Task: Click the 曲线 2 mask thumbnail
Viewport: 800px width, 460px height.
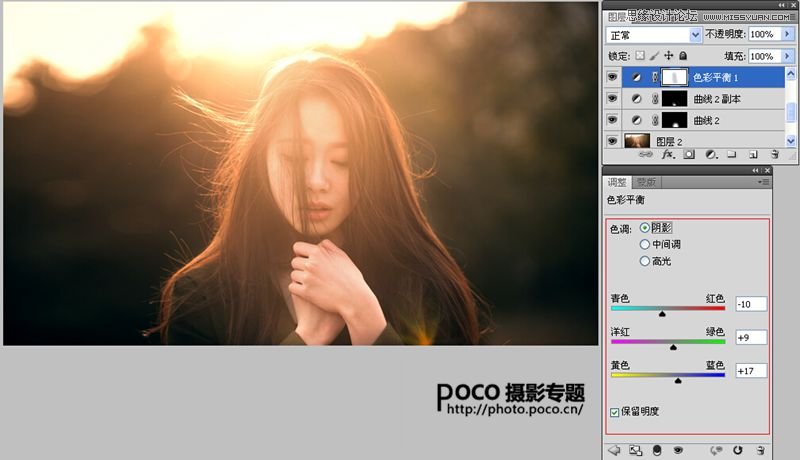Action: [674, 120]
